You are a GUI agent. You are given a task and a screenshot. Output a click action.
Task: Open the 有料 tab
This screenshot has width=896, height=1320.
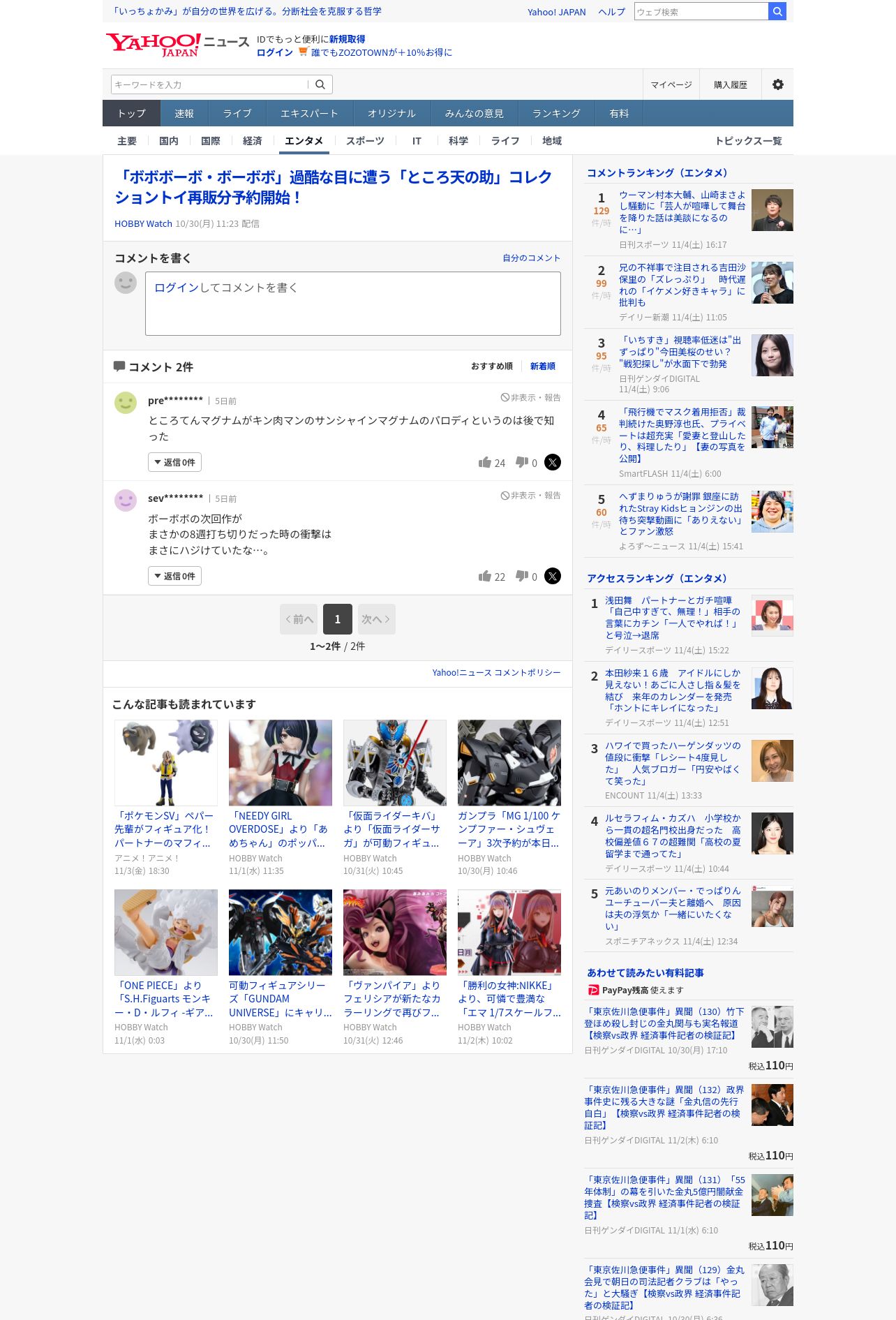click(619, 113)
